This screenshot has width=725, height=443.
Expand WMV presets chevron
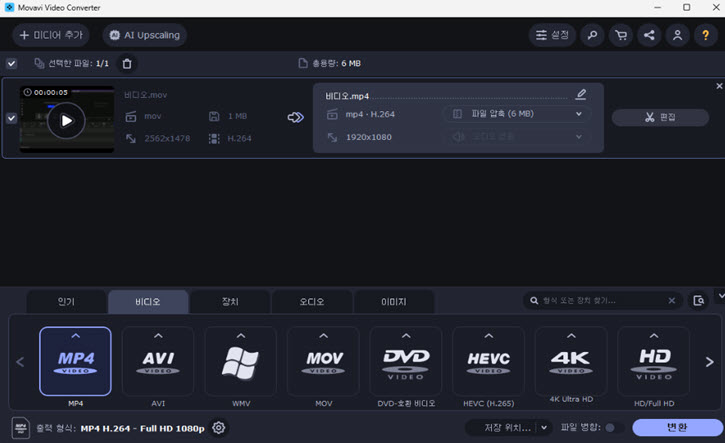point(241,336)
